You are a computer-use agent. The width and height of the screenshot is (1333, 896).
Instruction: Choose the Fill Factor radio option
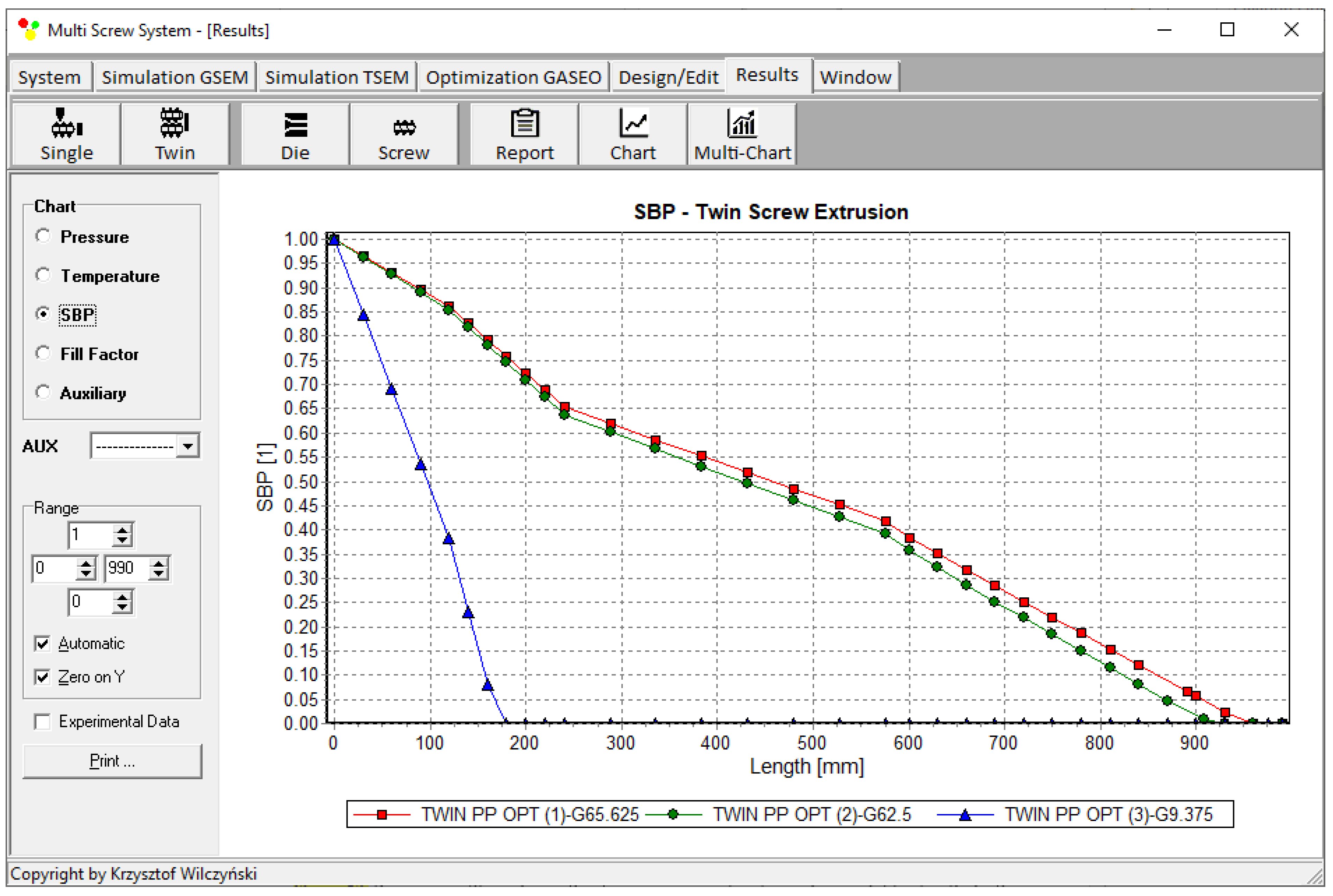pyautogui.click(x=43, y=353)
